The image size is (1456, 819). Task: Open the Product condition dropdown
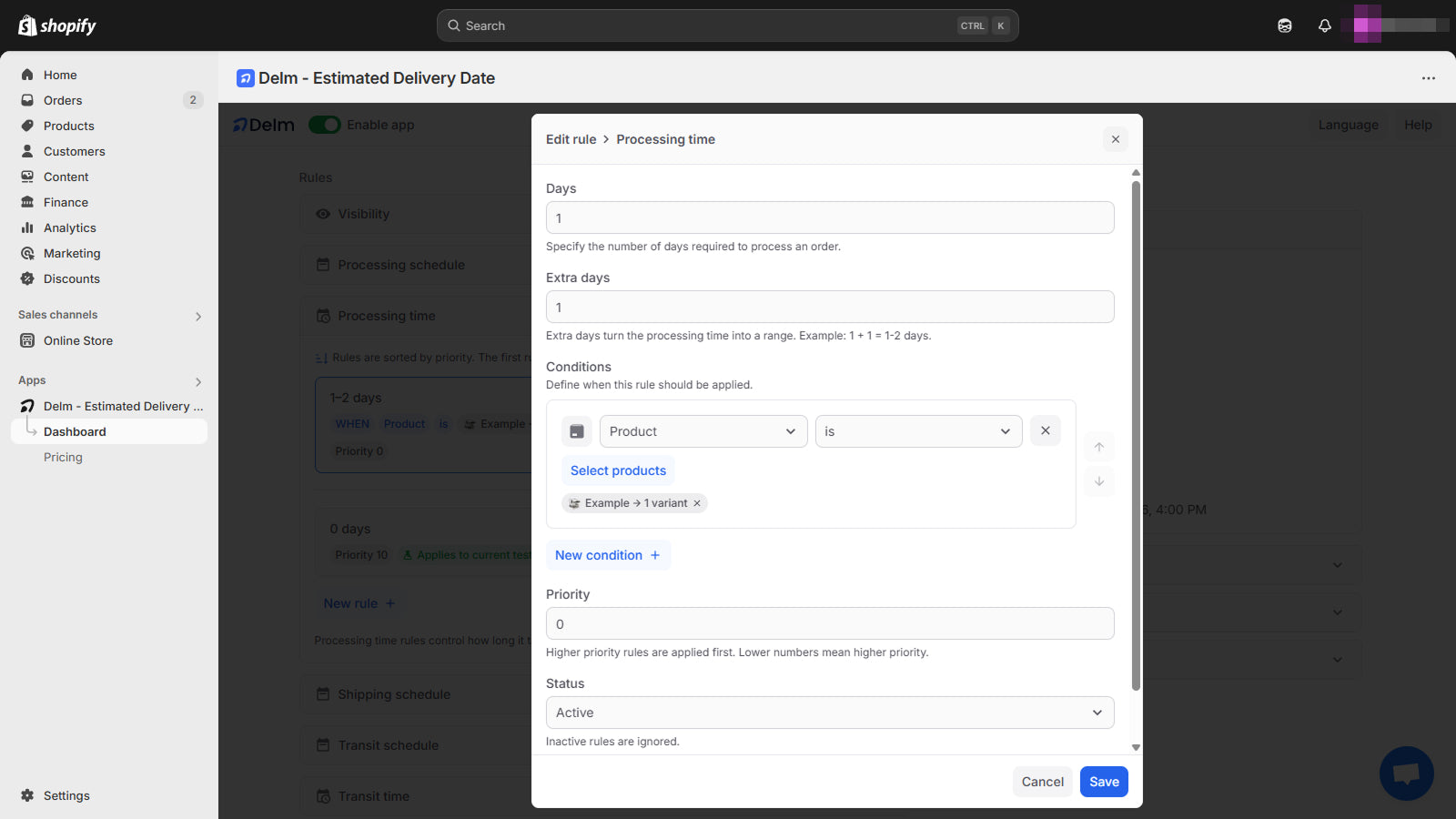click(x=703, y=431)
